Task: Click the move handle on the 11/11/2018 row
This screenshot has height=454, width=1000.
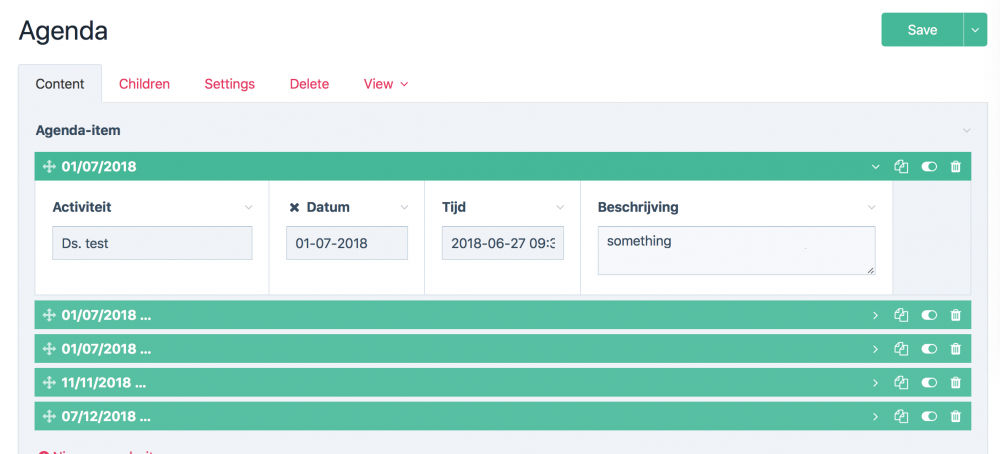Action: coord(48,383)
